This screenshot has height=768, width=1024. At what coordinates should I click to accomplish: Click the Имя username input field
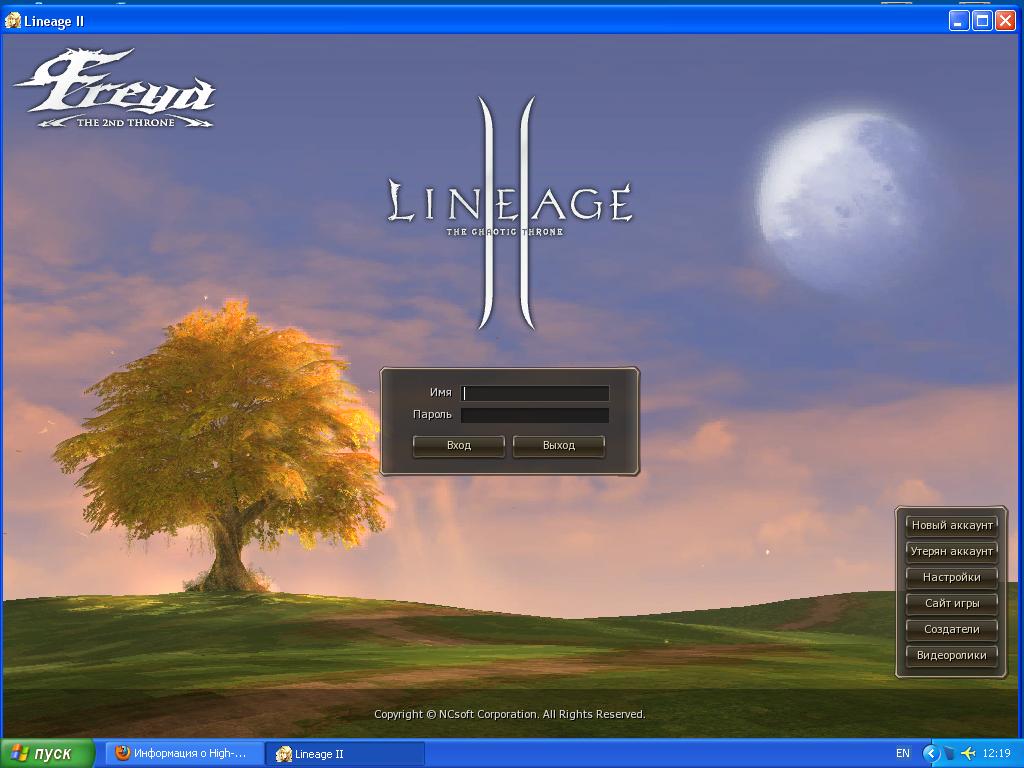pos(535,392)
